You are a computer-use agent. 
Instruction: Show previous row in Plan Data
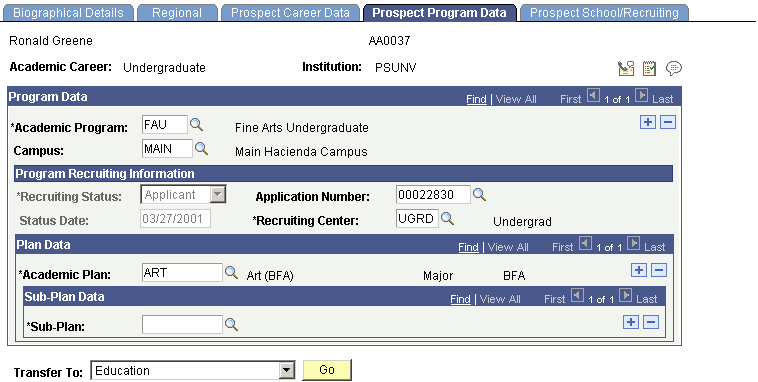[x=585, y=244]
